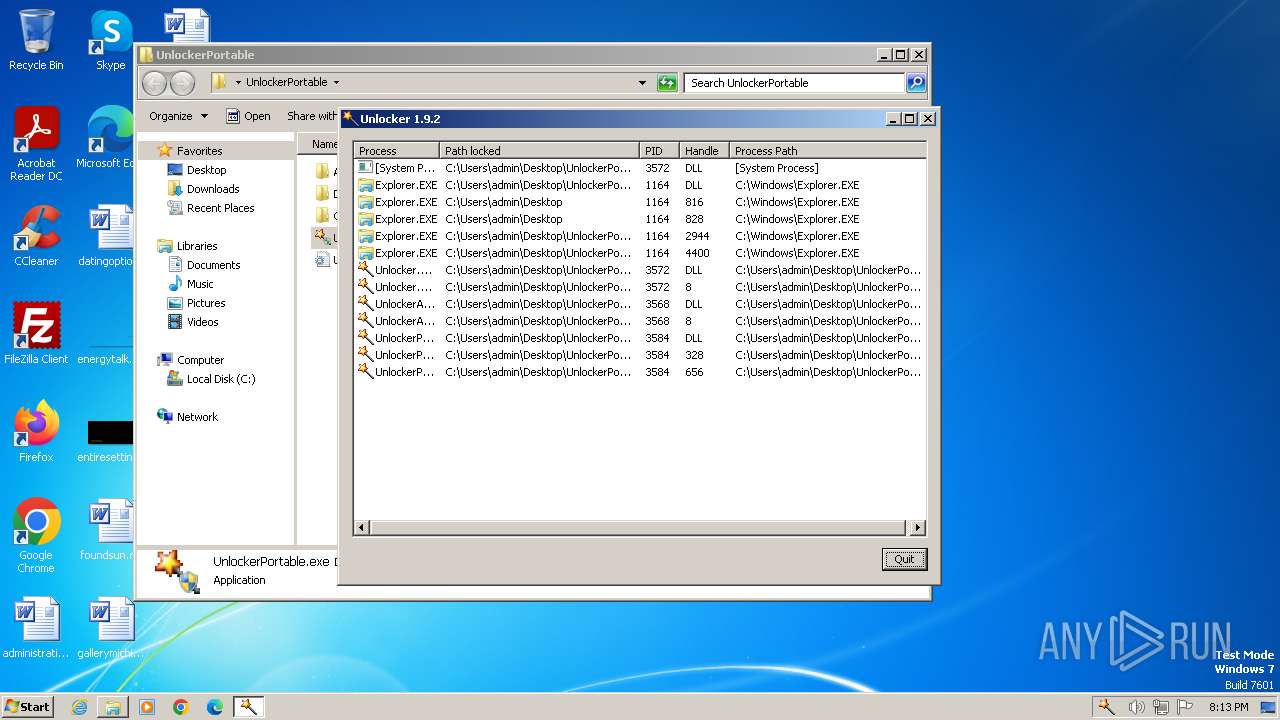Open Firefox desktop icon

click(36, 431)
